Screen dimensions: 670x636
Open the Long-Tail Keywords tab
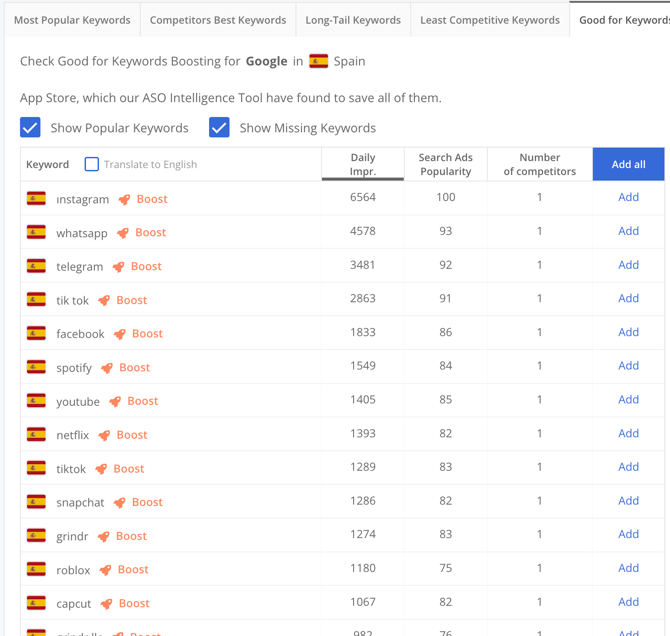coord(353,20)
